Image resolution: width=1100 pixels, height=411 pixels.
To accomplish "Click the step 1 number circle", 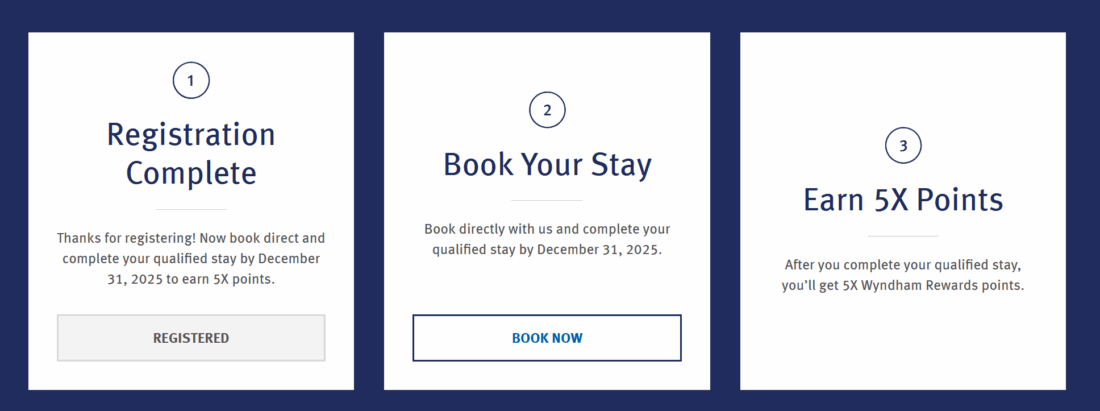I will [191, 80].
